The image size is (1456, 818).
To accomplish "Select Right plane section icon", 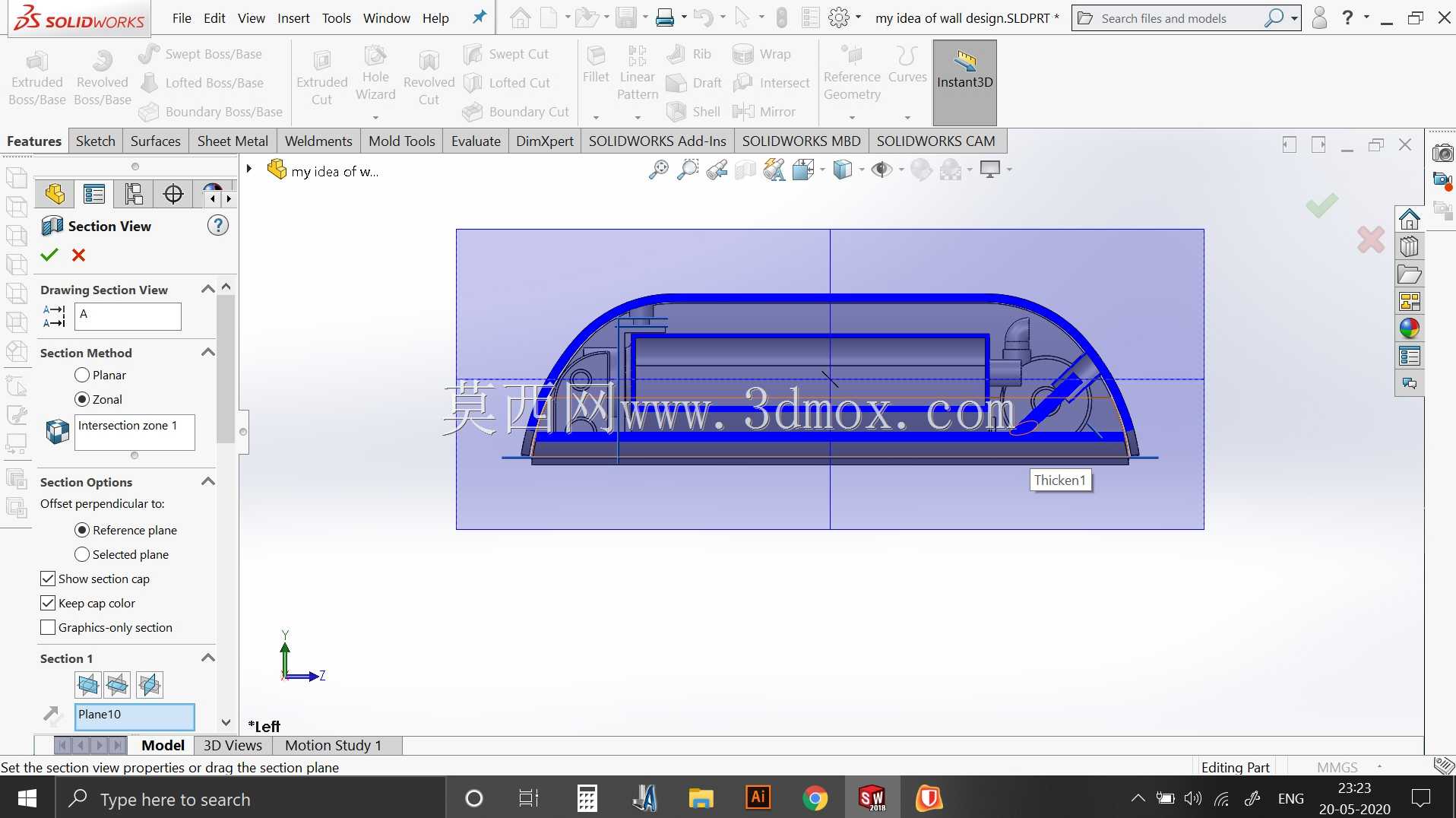I will pyautogui.click(x=149, y=685).
